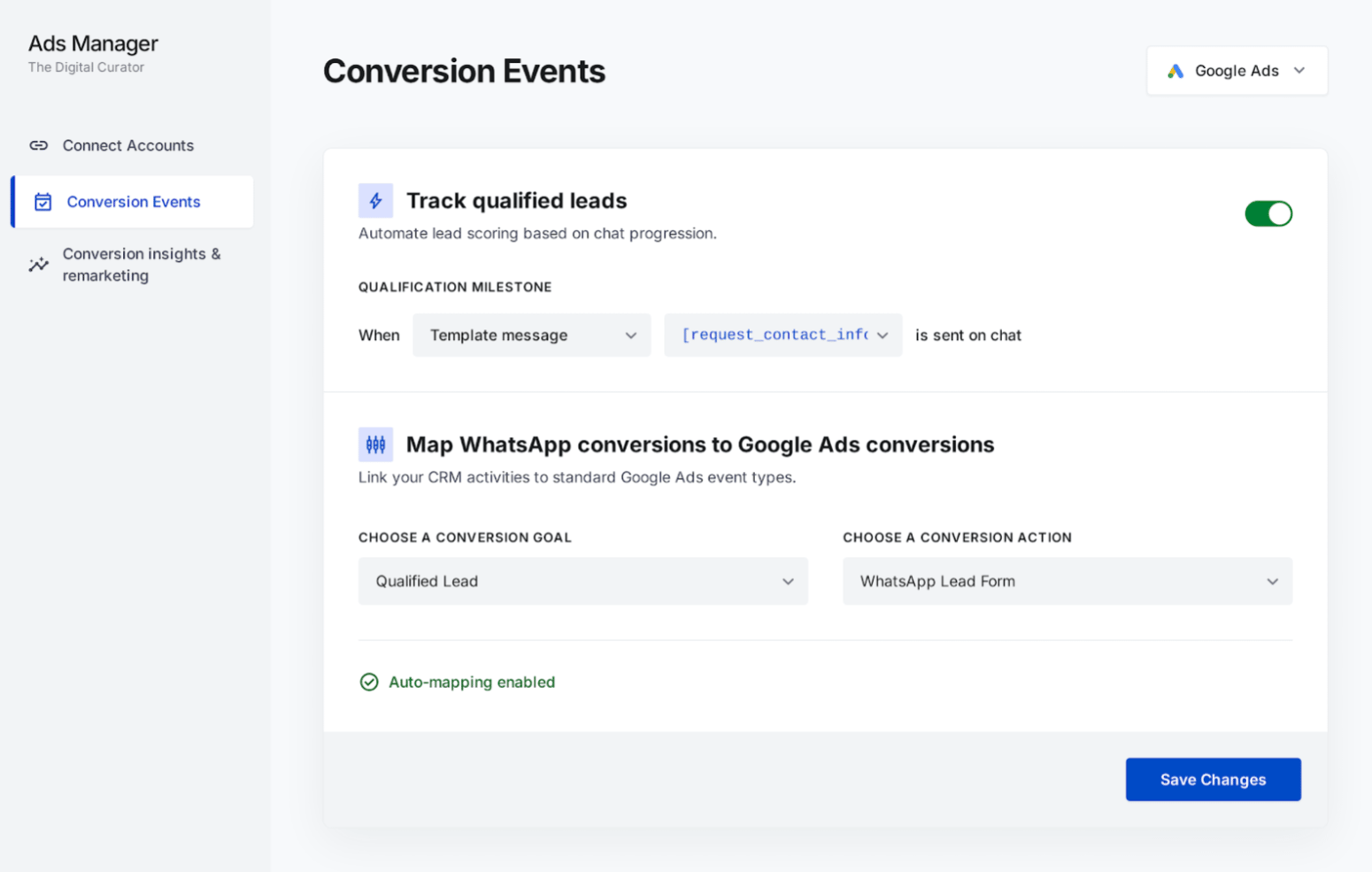
Task: Click 'Link your CRM activities' description text
Action: [x=577, y=477]
